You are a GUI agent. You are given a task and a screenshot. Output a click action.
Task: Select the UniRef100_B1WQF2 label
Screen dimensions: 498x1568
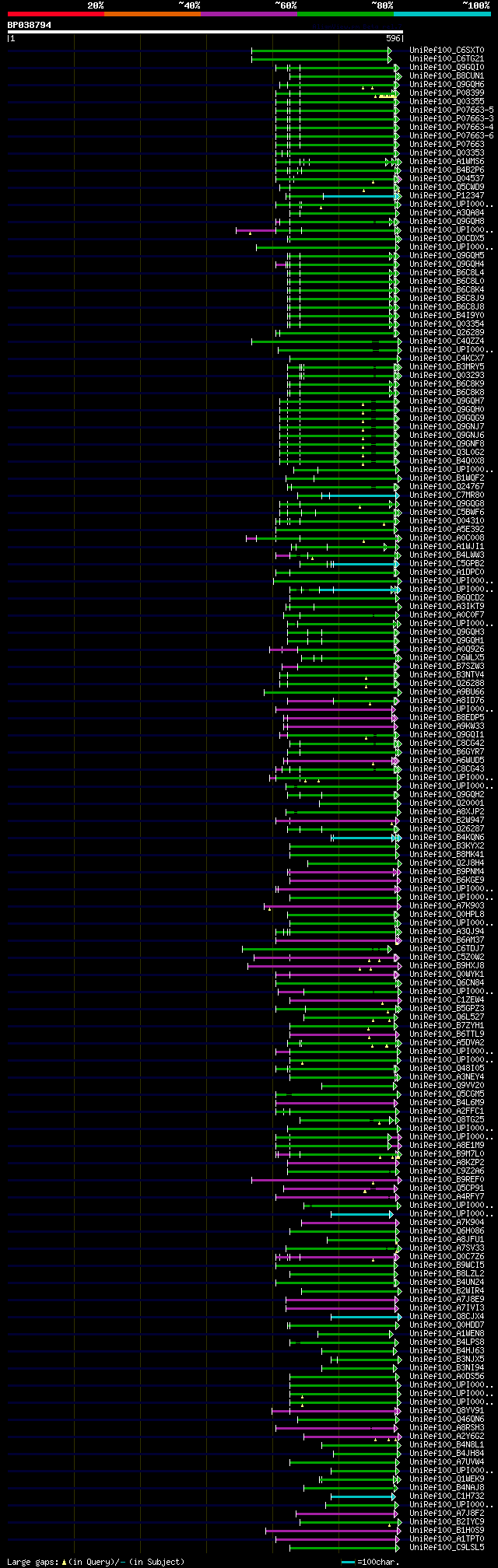447,478
